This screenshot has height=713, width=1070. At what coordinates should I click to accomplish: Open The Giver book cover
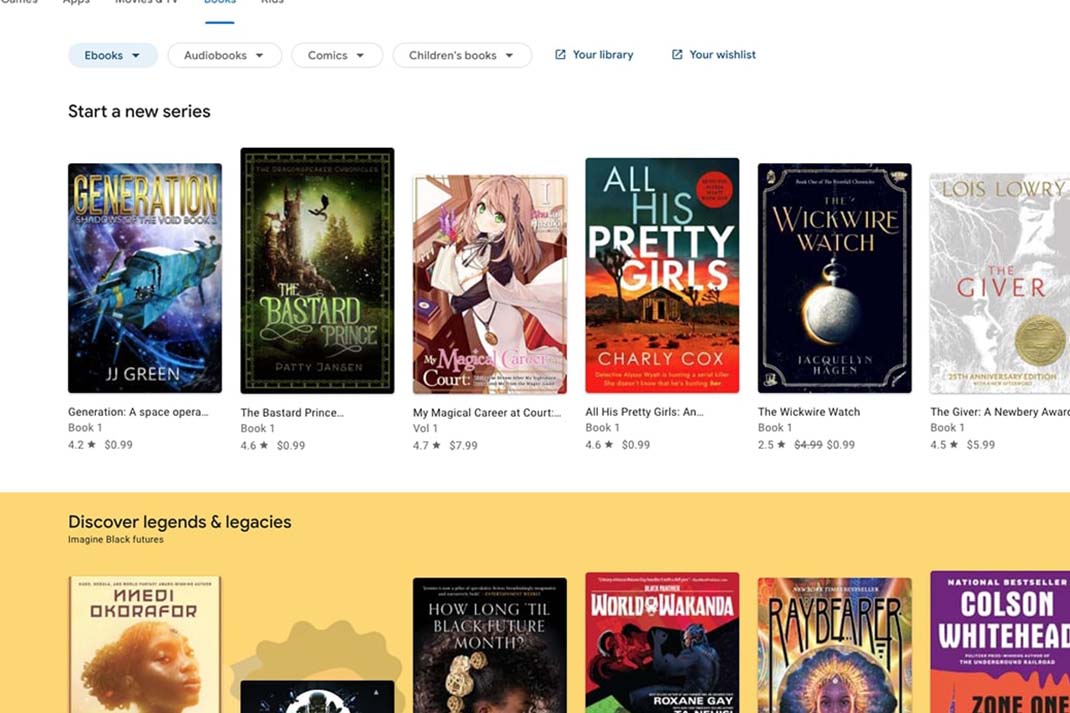[x=1000, y=283]
